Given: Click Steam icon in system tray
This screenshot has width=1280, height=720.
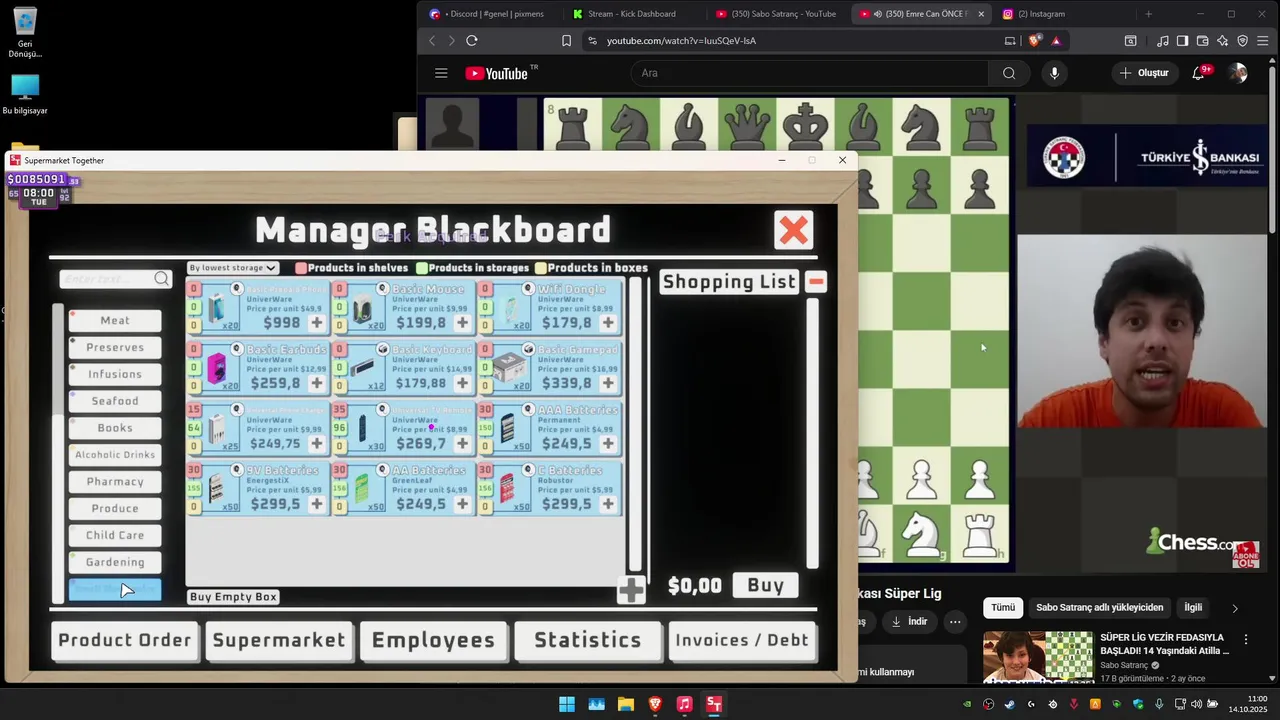Looking at the screenshot, I should (1009, 704).
